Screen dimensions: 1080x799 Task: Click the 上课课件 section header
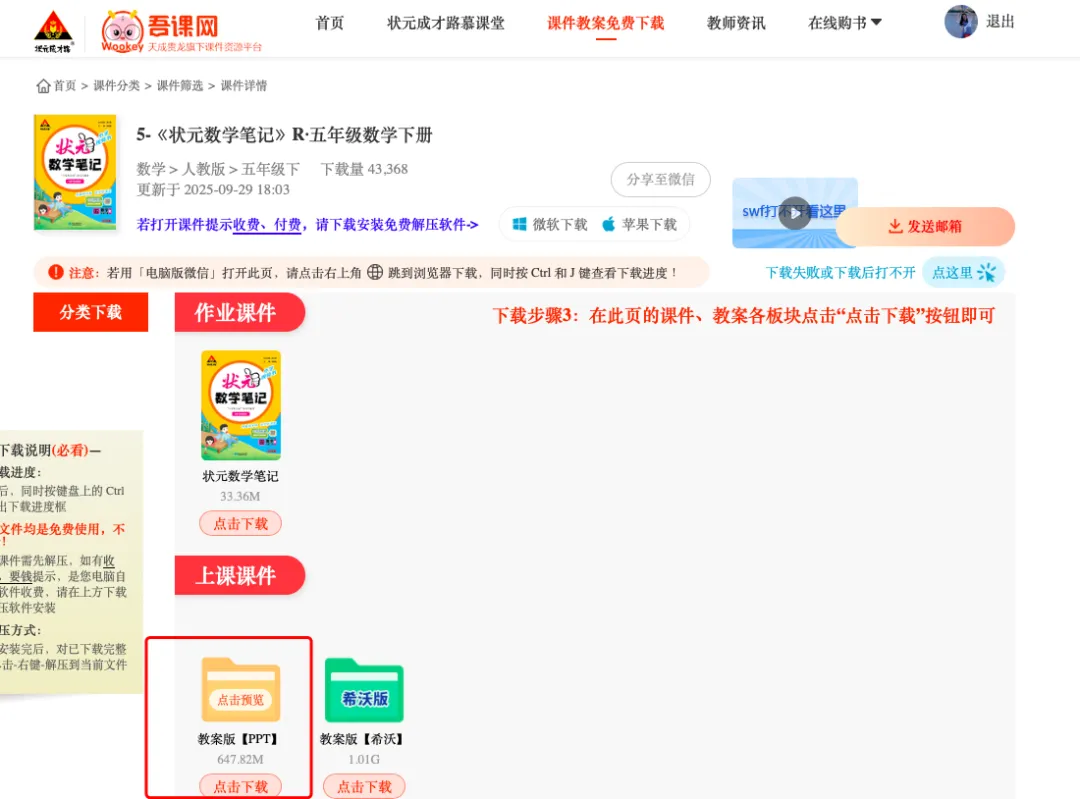click(x=239, y=575)
